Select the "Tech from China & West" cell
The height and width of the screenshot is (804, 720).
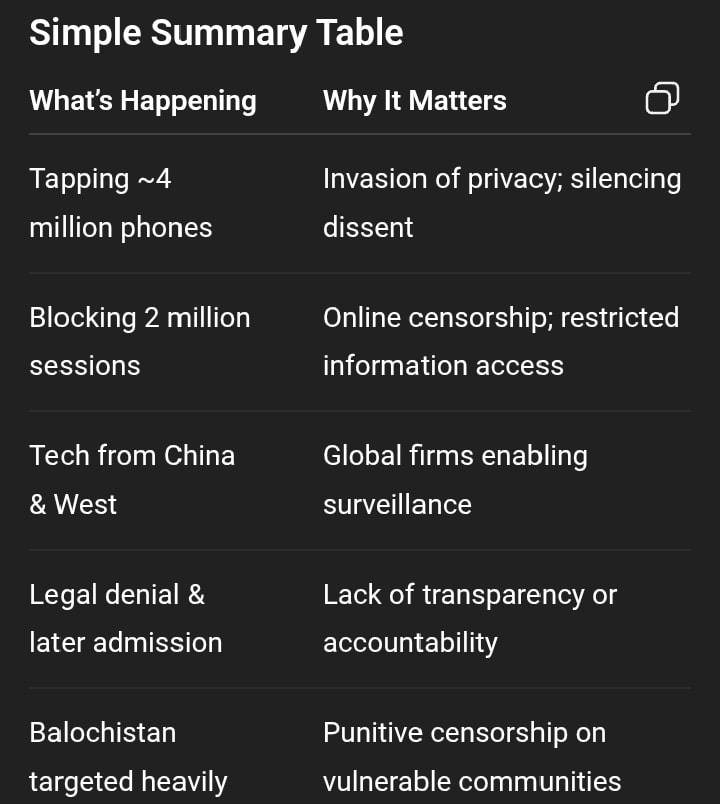[x=132, y=479]
